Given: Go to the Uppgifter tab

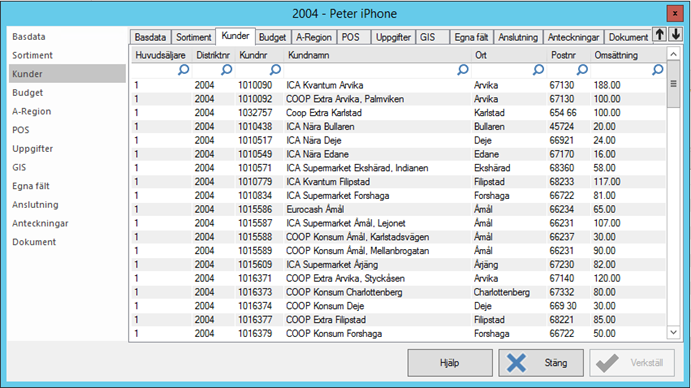Looking at the screenshot, I should coord(393,37).
